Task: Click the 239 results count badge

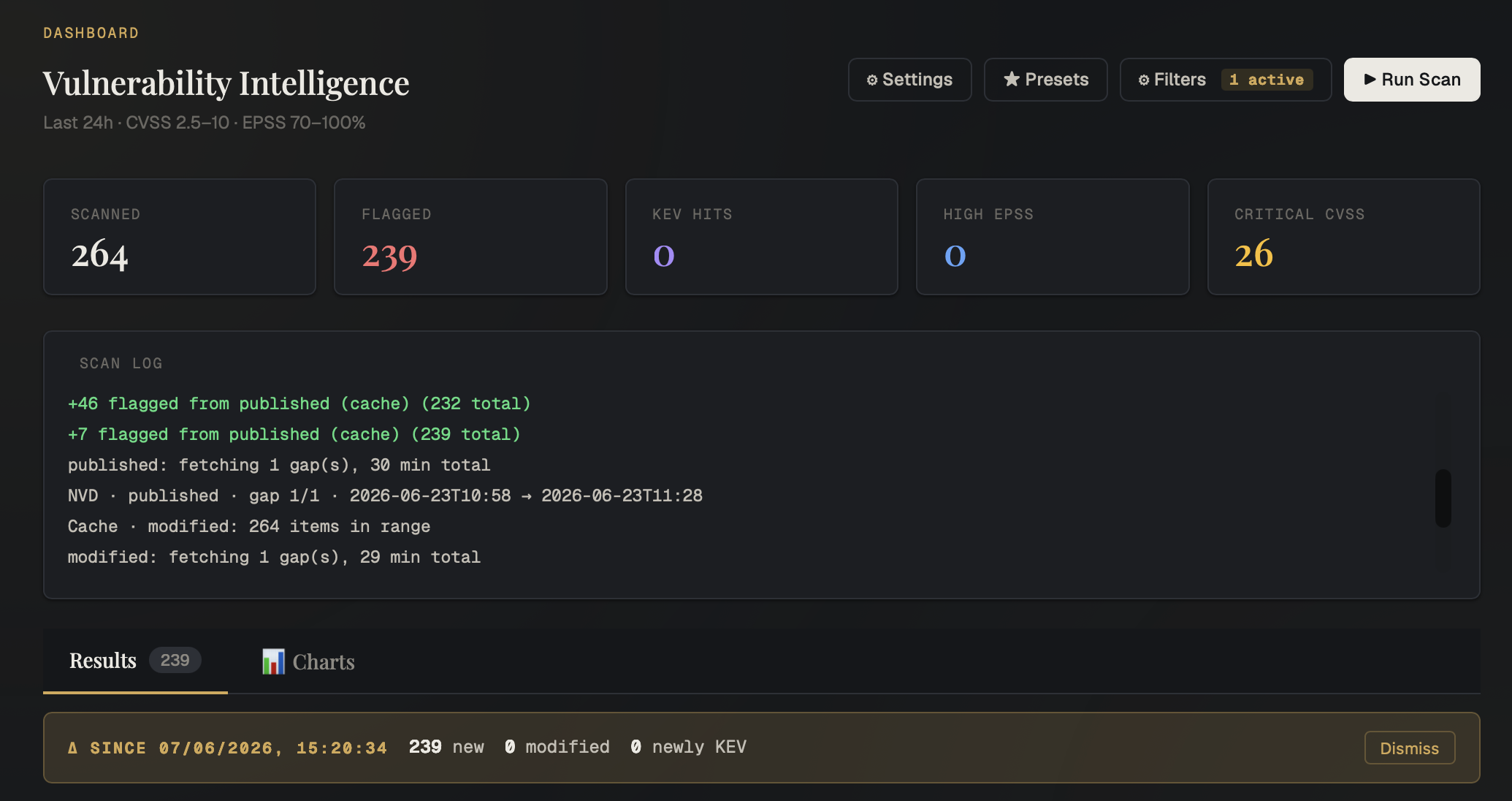Action: [175, 660]
